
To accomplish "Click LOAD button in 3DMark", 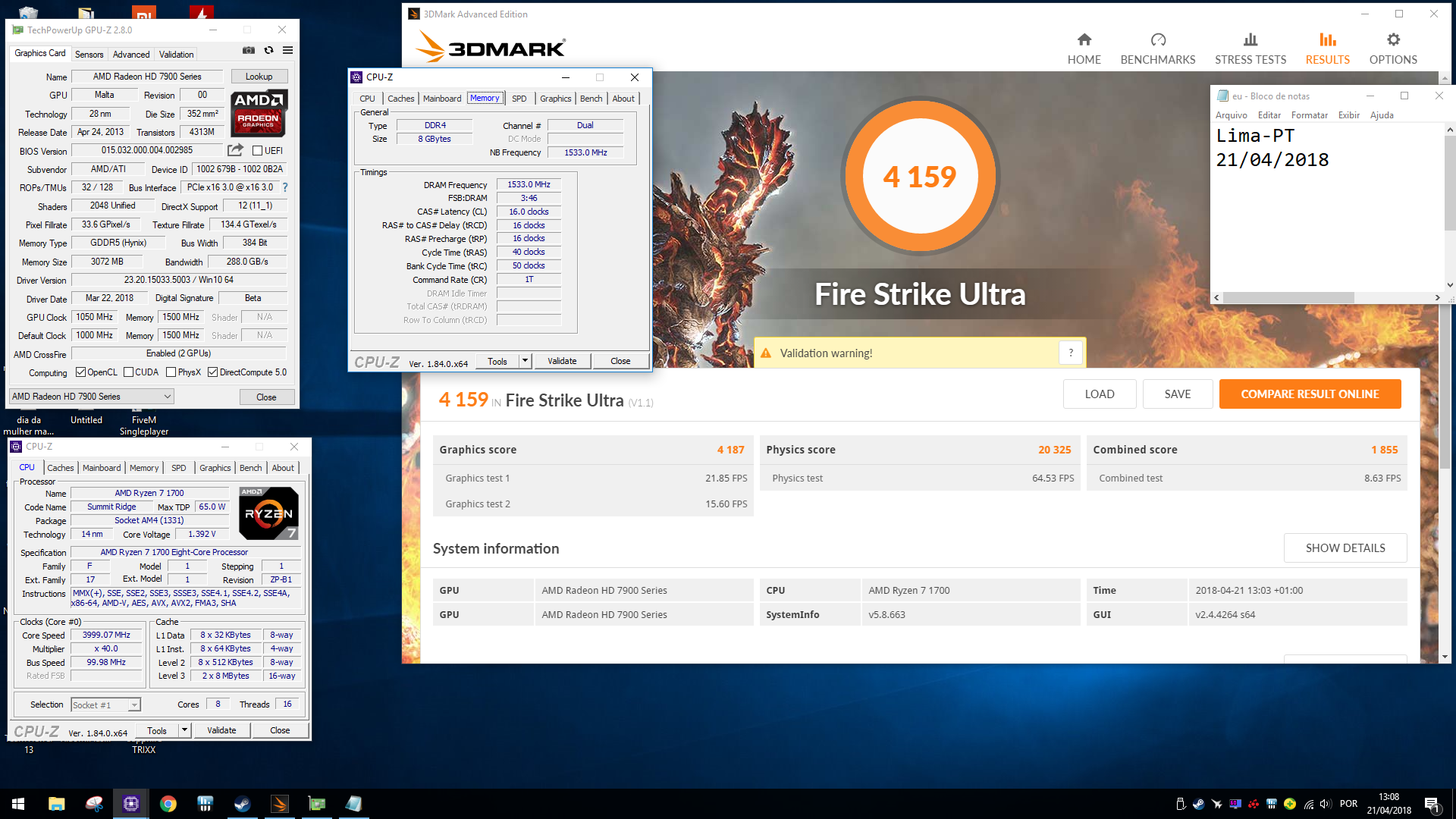I will click(1100, 394).
